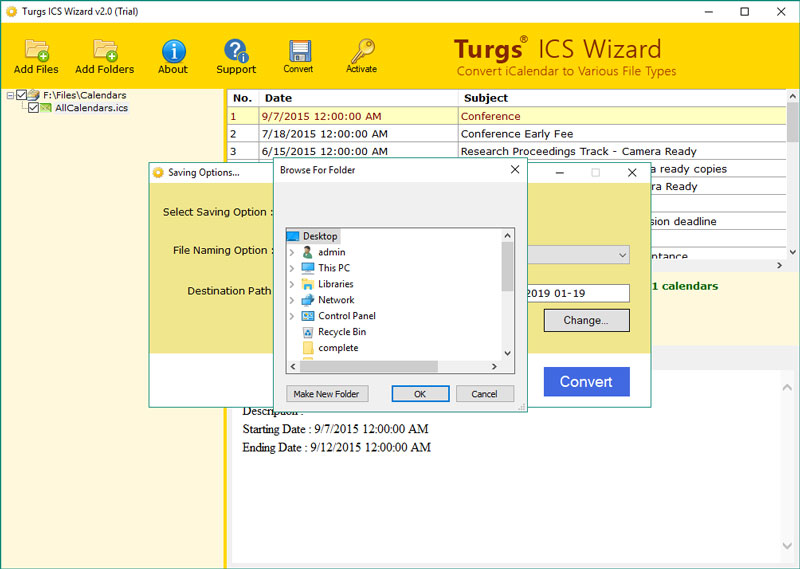
Task: Expand the Libraries node
Action: pyautogui.click(x=292, y=284)
